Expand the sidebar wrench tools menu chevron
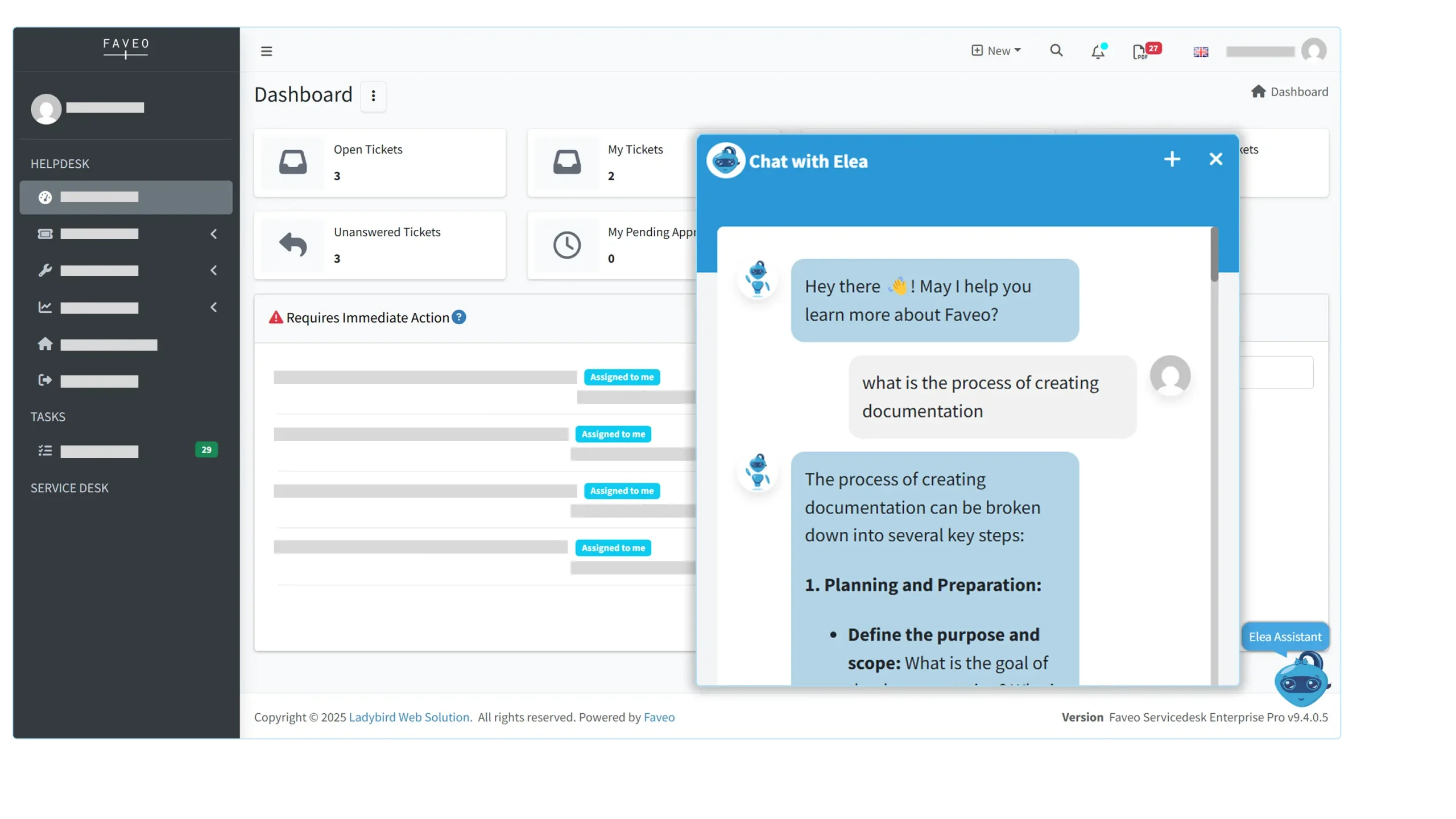1456x819 pixels. tap(214, 271)
